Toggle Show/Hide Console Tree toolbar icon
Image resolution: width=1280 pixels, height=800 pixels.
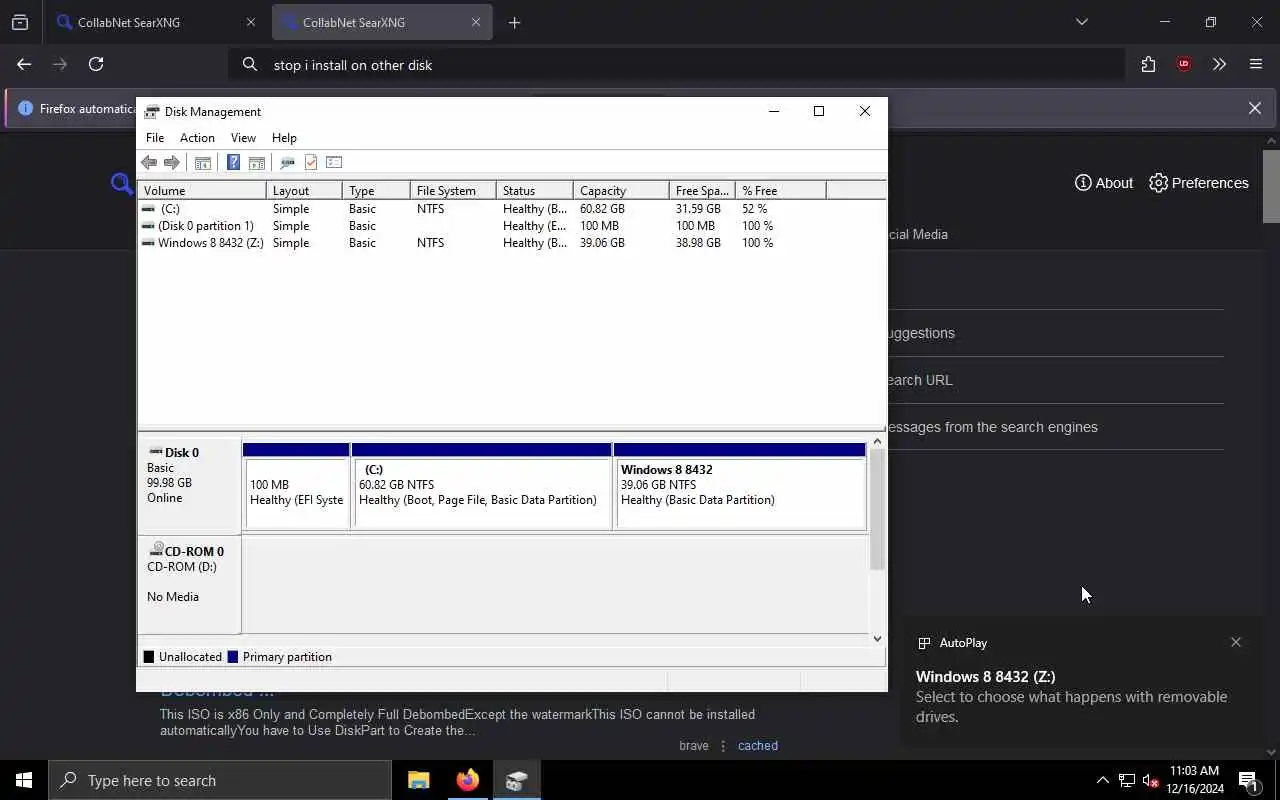tap(203, 162)
